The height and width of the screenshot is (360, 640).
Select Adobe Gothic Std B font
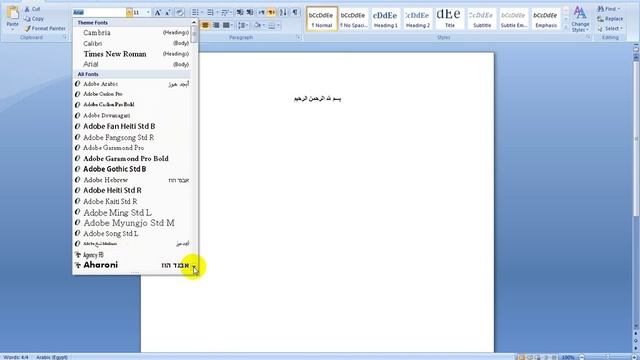[x=132, y=169]
